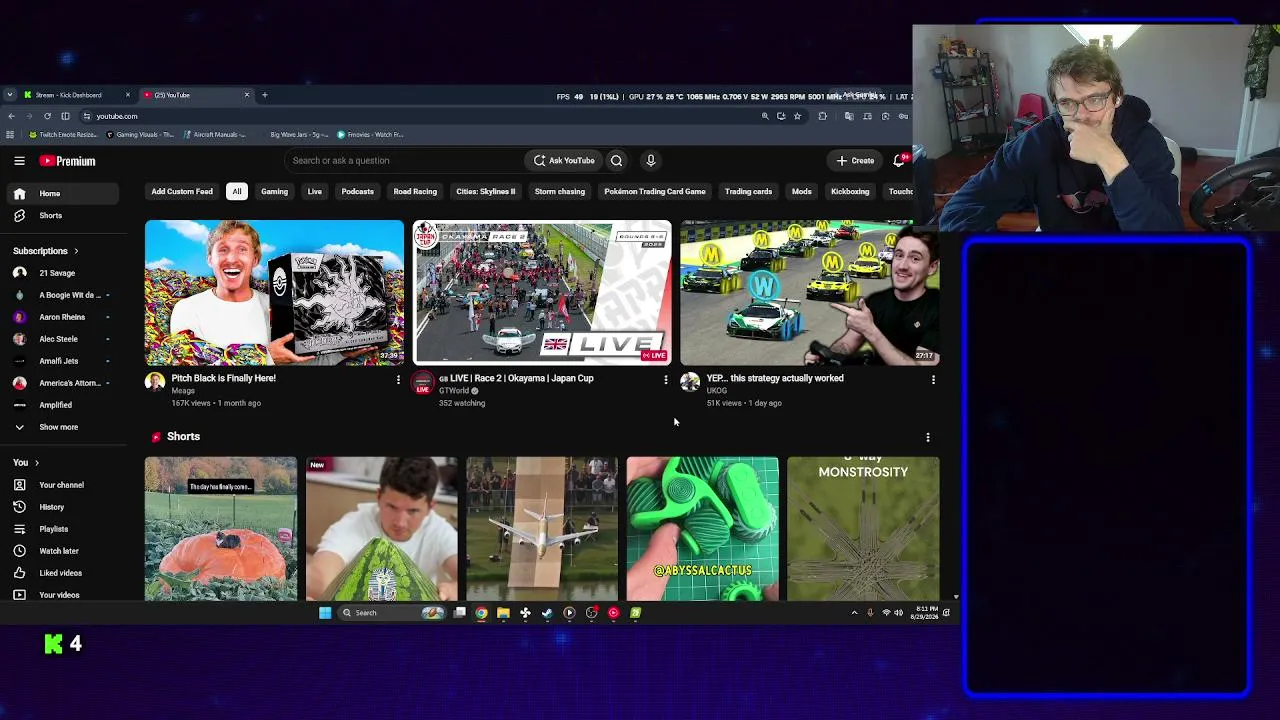Select the Gaming filter chip
1280x720 pixels.
pyautogui.click(x=274, y=191)
